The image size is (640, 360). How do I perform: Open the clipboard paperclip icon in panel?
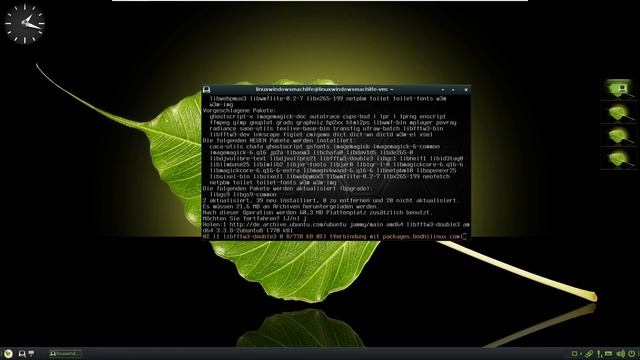click(589, 353)
